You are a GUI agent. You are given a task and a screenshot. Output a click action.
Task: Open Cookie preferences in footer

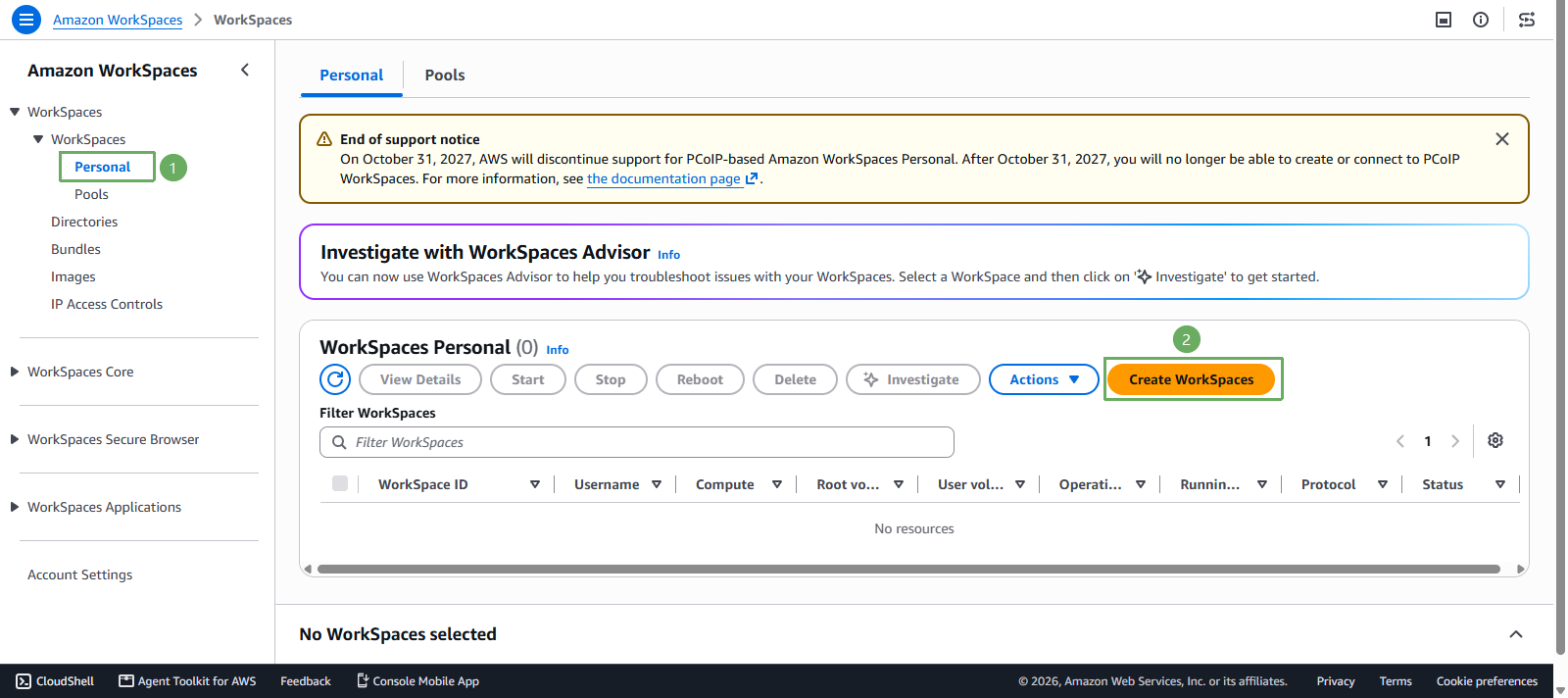click(1487, 681)
